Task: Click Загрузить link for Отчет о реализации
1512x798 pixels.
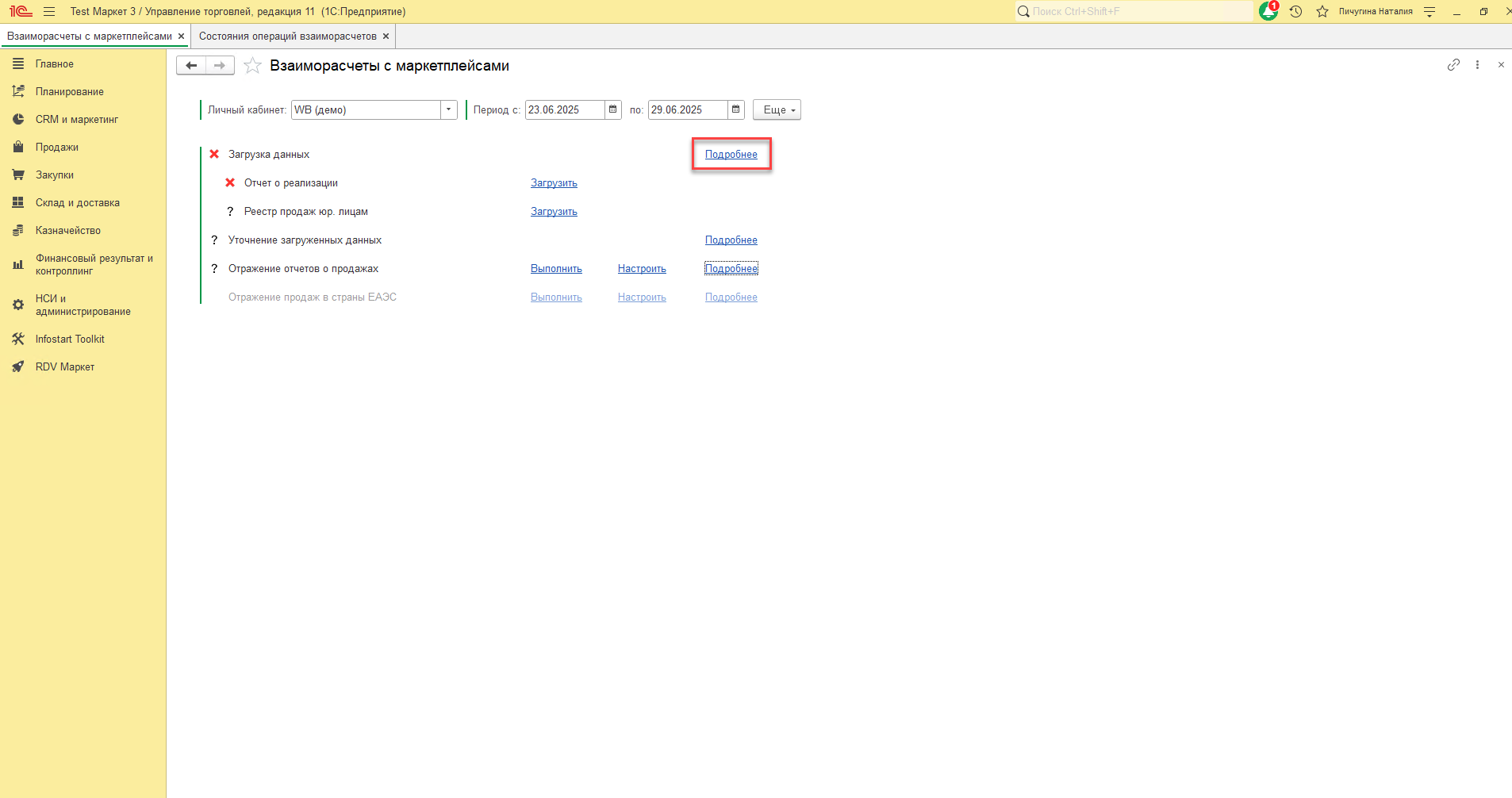Action: 554,183
